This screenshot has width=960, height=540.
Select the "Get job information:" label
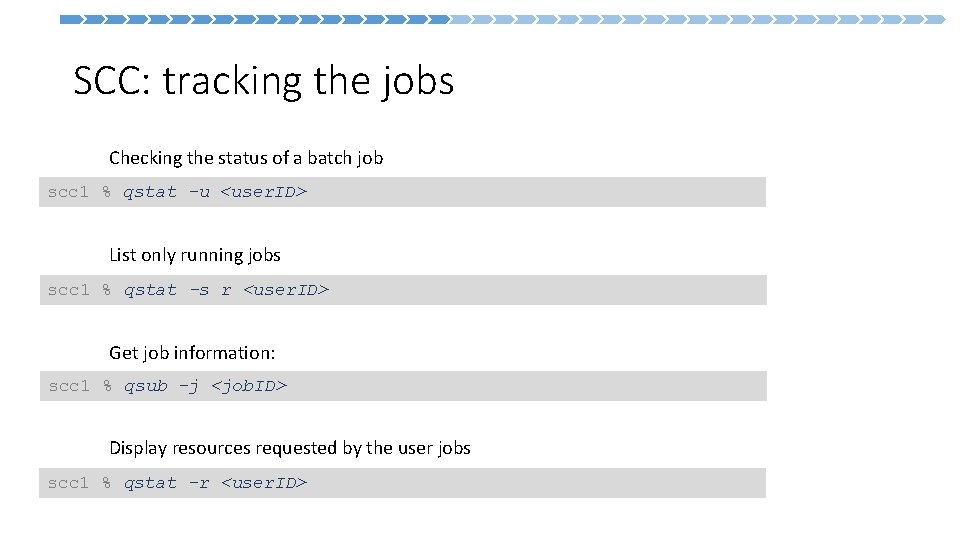click(x=191, y=352)
